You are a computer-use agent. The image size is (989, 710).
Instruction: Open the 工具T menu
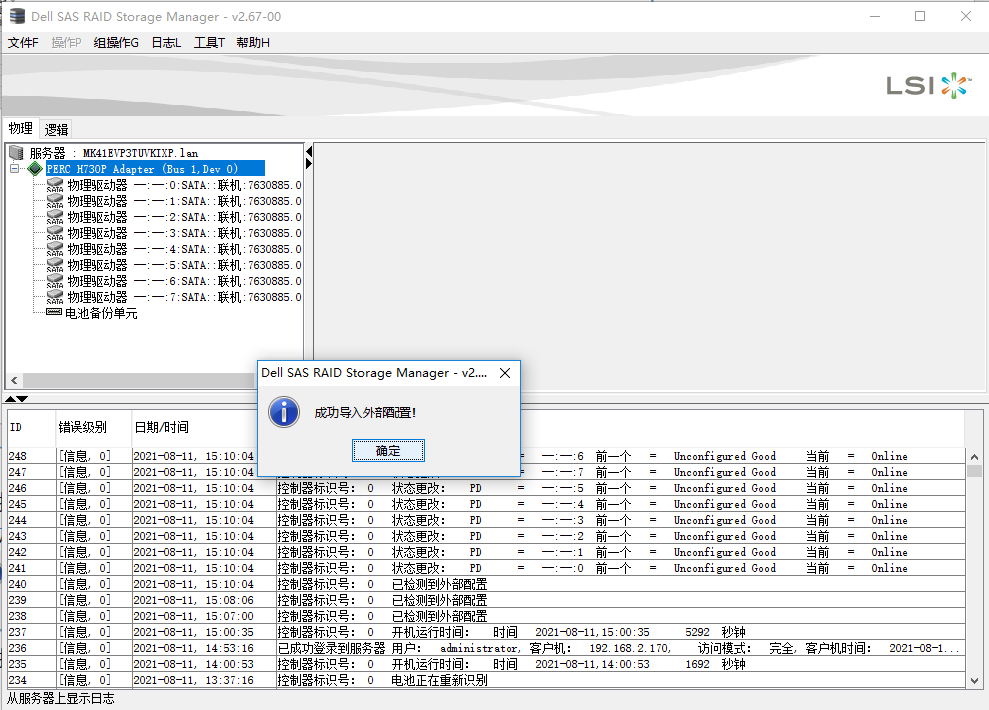tap(209, 43)
